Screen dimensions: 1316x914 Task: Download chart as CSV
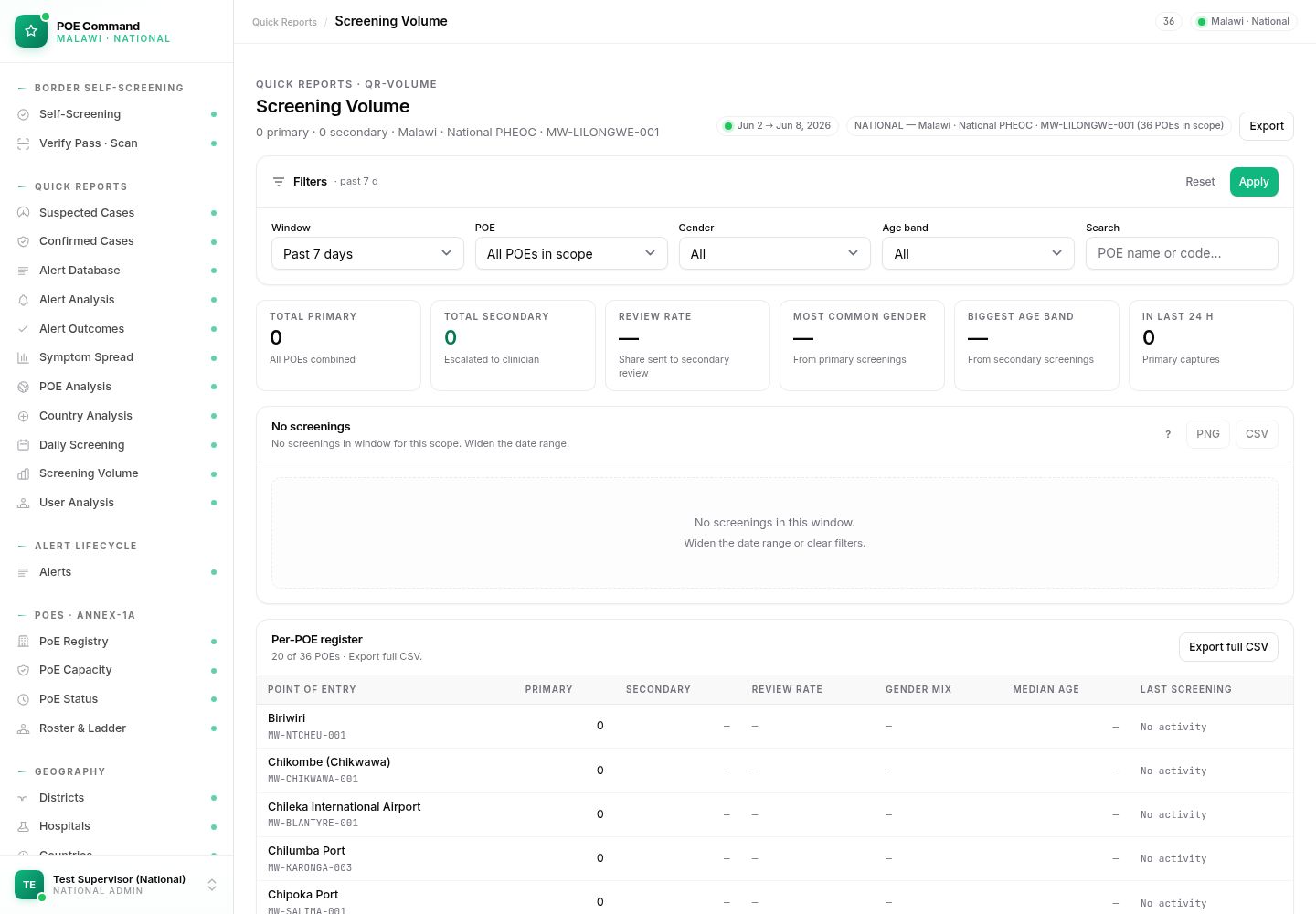[1257, 434]
